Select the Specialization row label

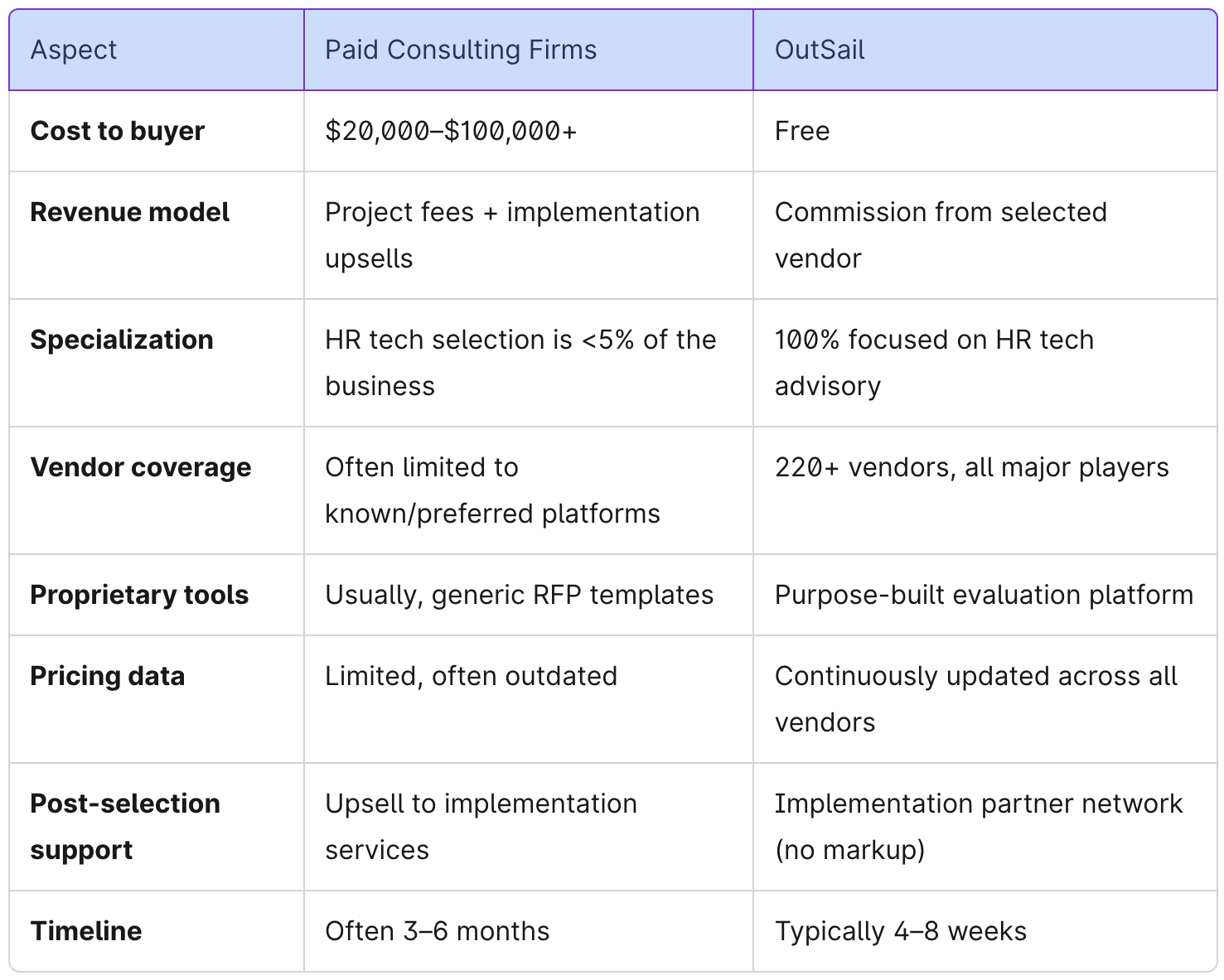[122, 340]
